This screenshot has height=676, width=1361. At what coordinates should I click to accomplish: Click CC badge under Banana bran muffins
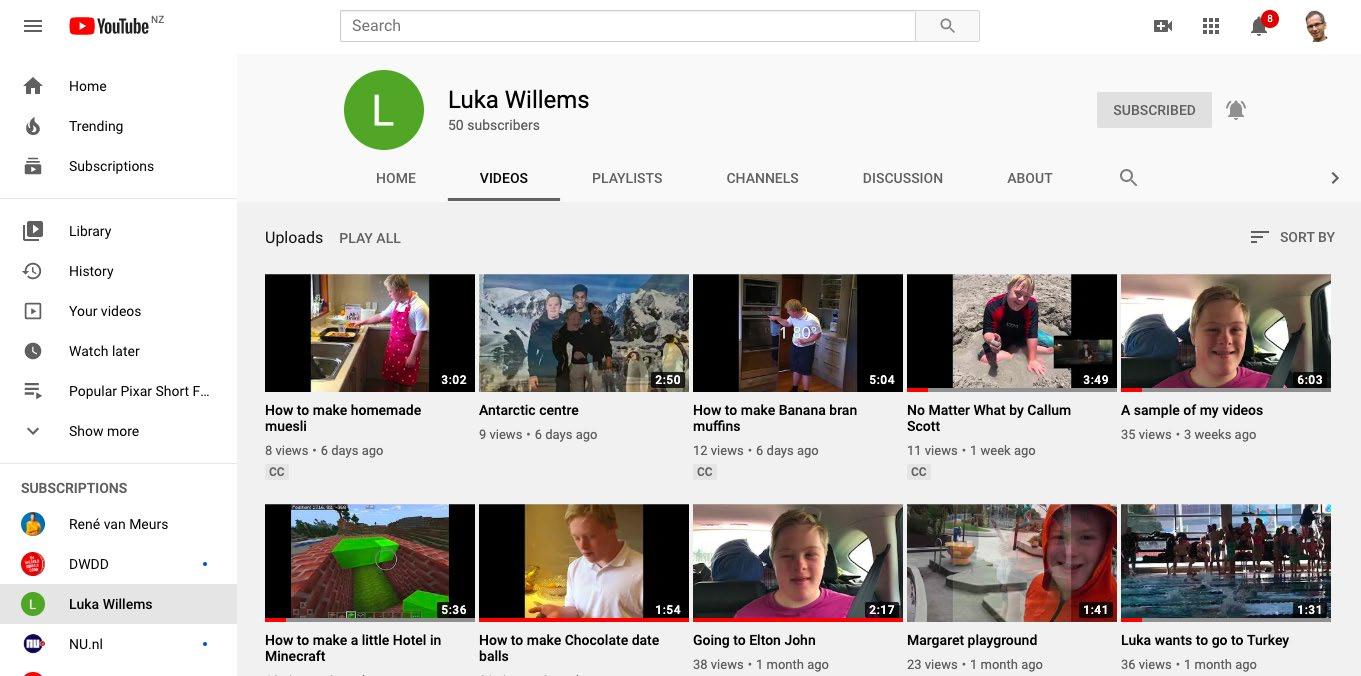[x=705, y=472]
